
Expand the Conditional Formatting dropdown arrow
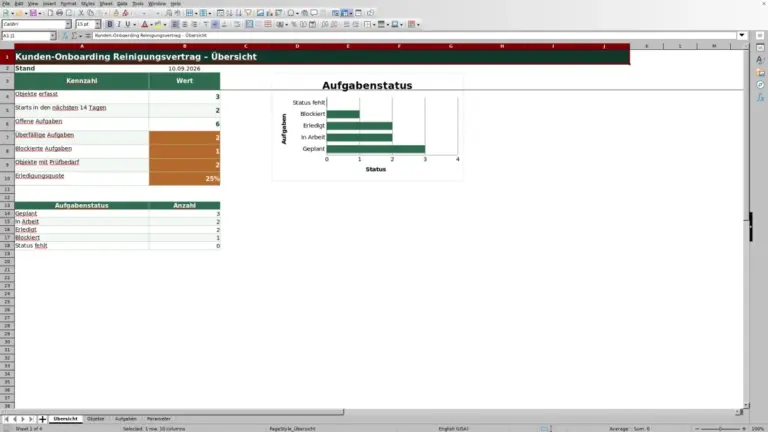[418, 24]
